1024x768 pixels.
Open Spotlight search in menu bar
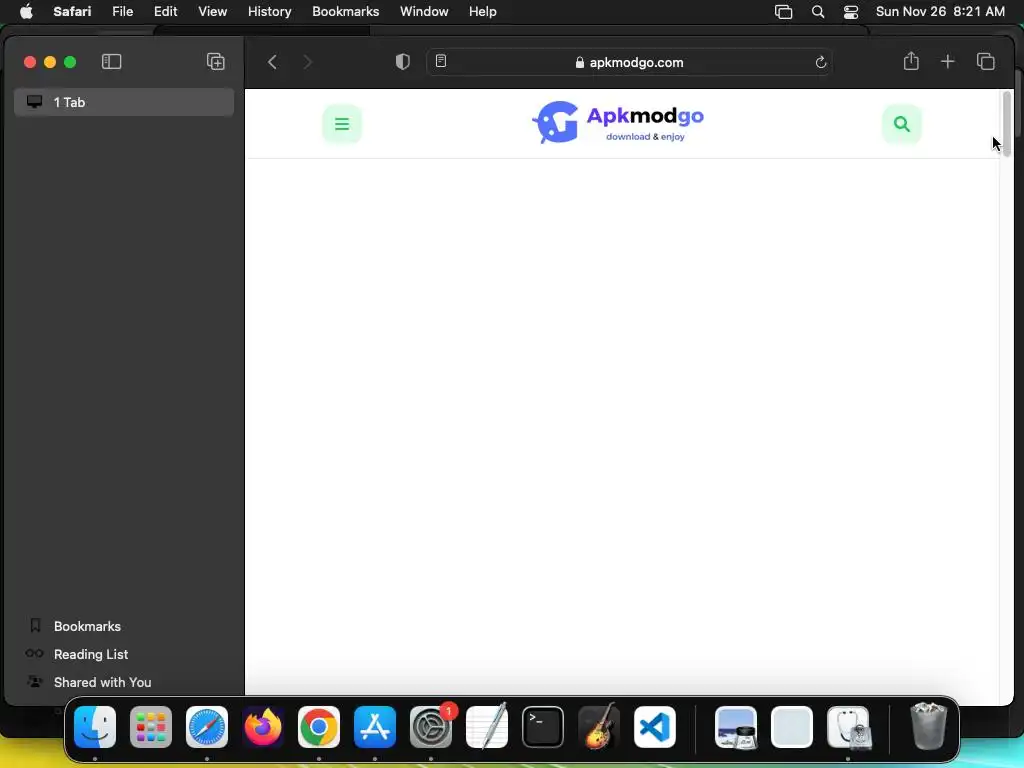(818, 12)
